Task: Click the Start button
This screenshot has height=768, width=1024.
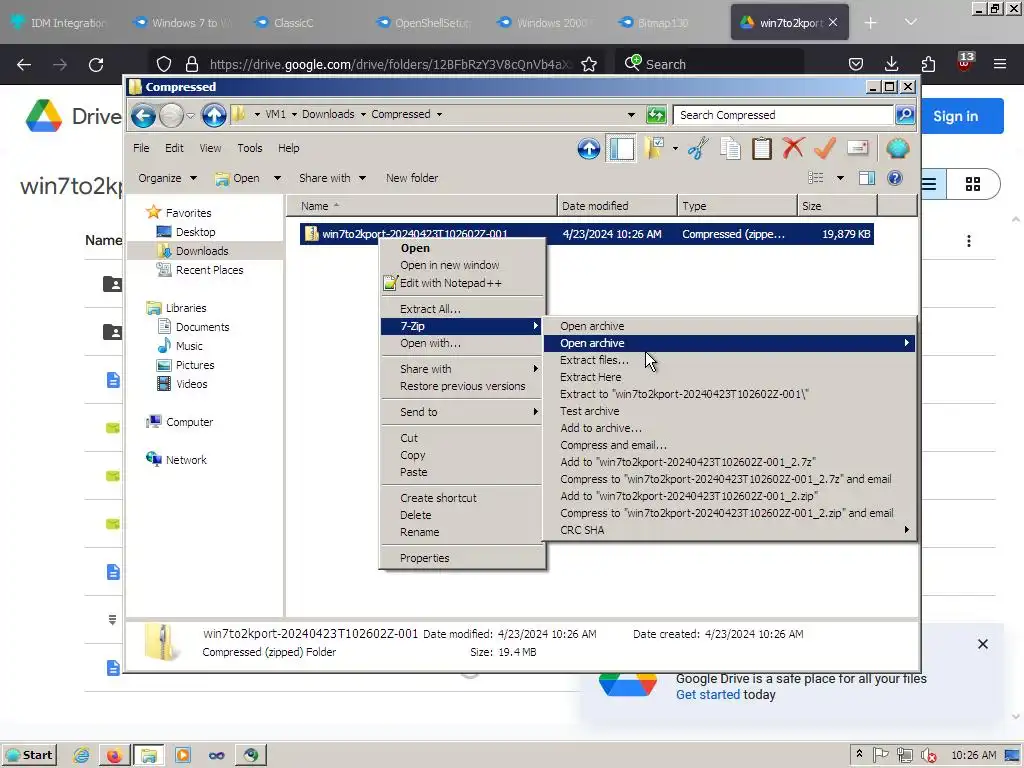Action: (29, 755)
